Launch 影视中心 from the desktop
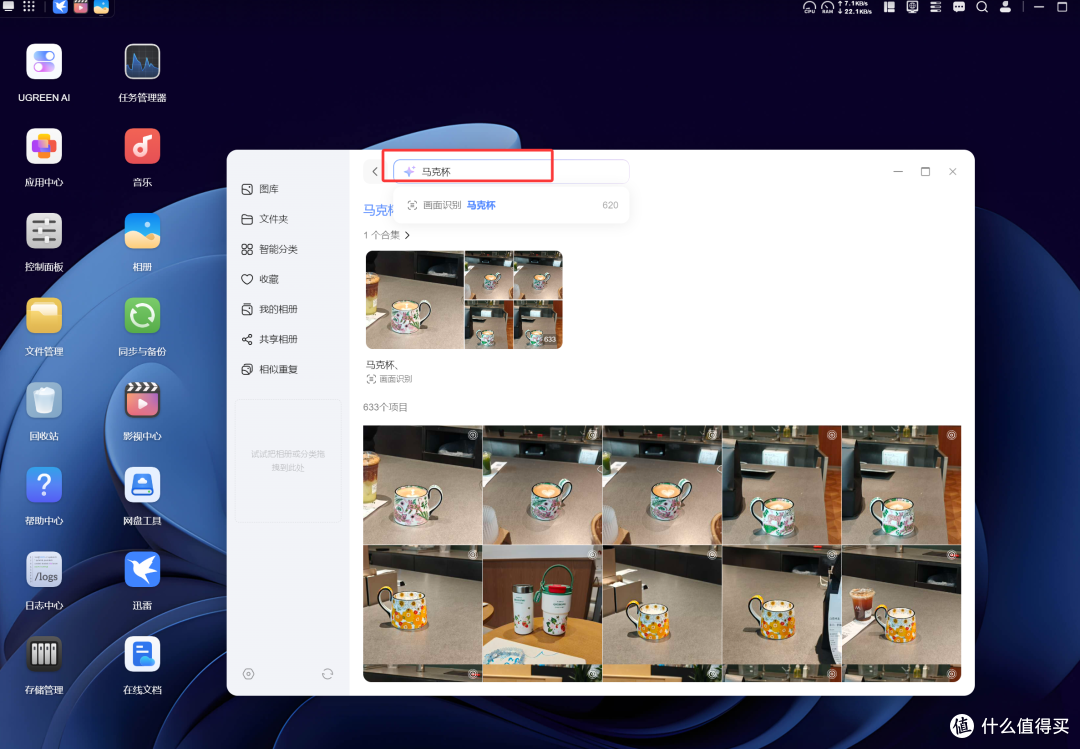 [142, 400]
